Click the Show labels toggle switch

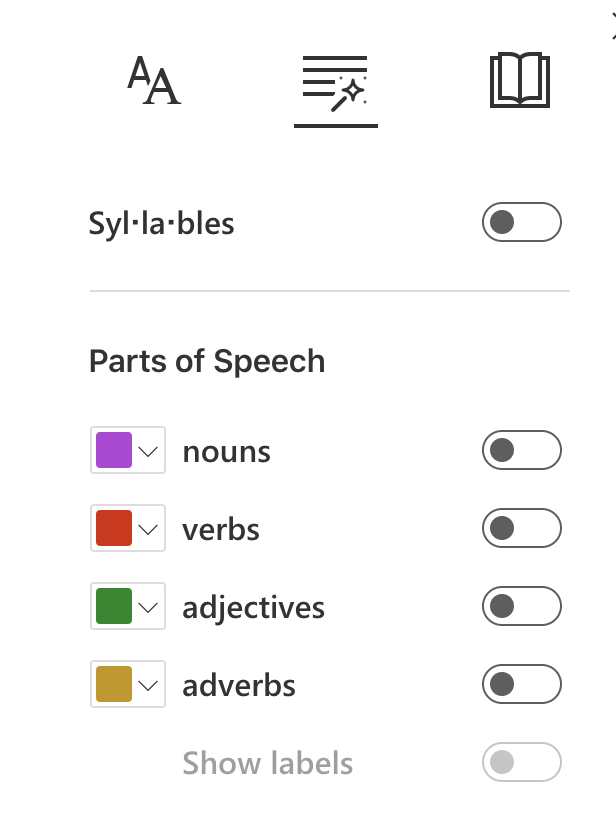(521, 763)
